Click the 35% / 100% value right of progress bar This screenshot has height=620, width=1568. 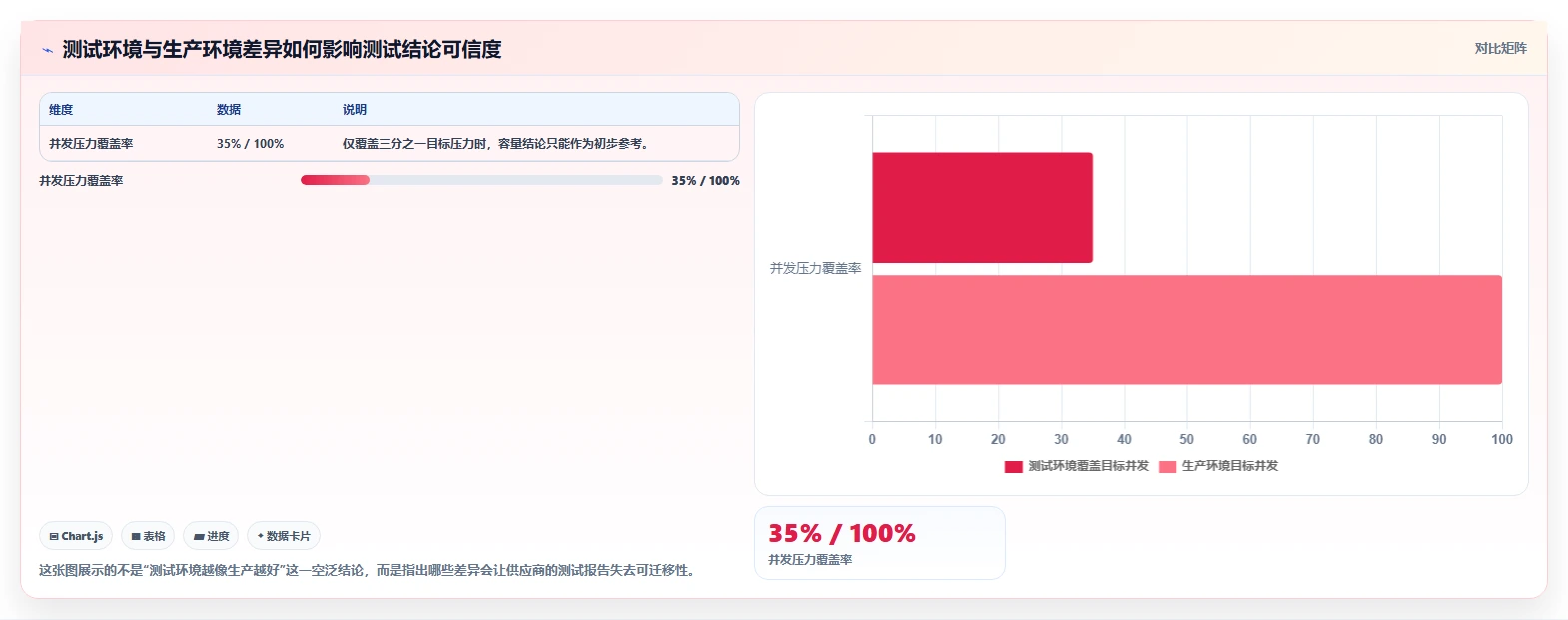coord(705,181)
